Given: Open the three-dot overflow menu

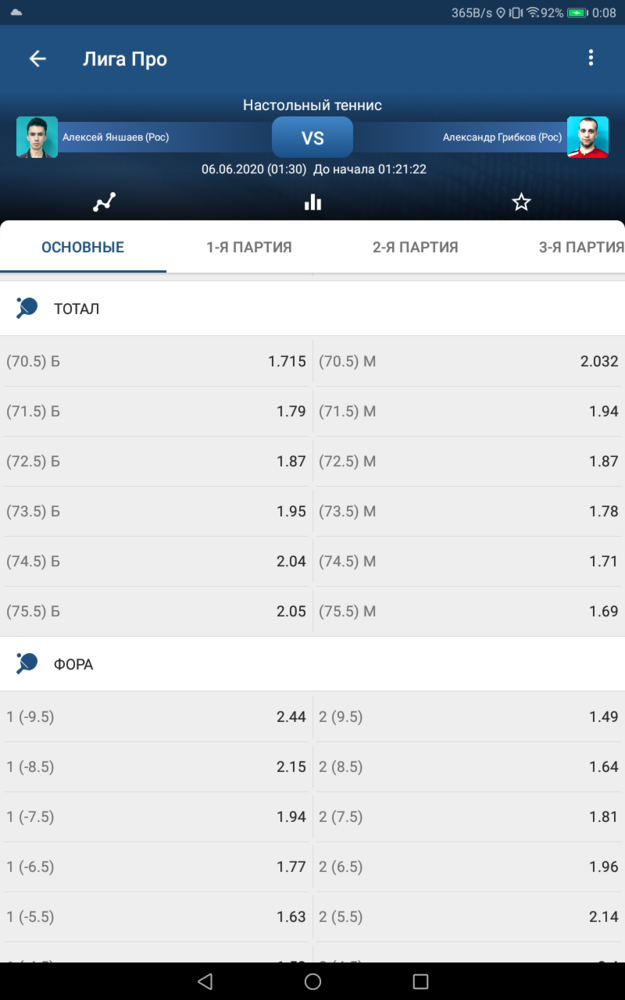Looking at the screenshot, I should [x=591, y=58].
